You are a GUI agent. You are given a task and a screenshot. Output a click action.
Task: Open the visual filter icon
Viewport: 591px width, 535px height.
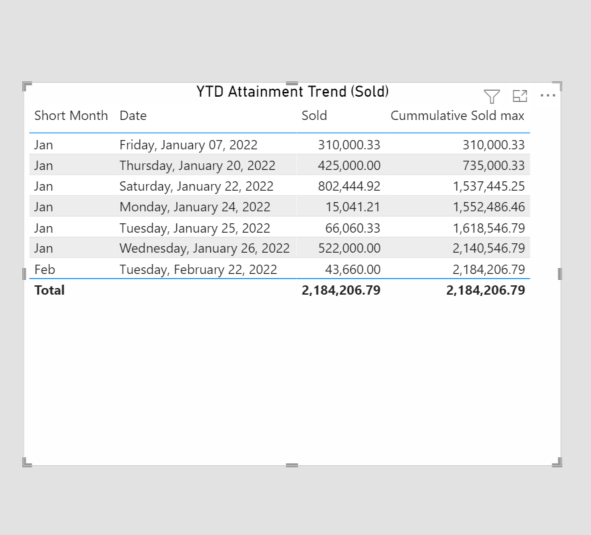tap(491, 97)
